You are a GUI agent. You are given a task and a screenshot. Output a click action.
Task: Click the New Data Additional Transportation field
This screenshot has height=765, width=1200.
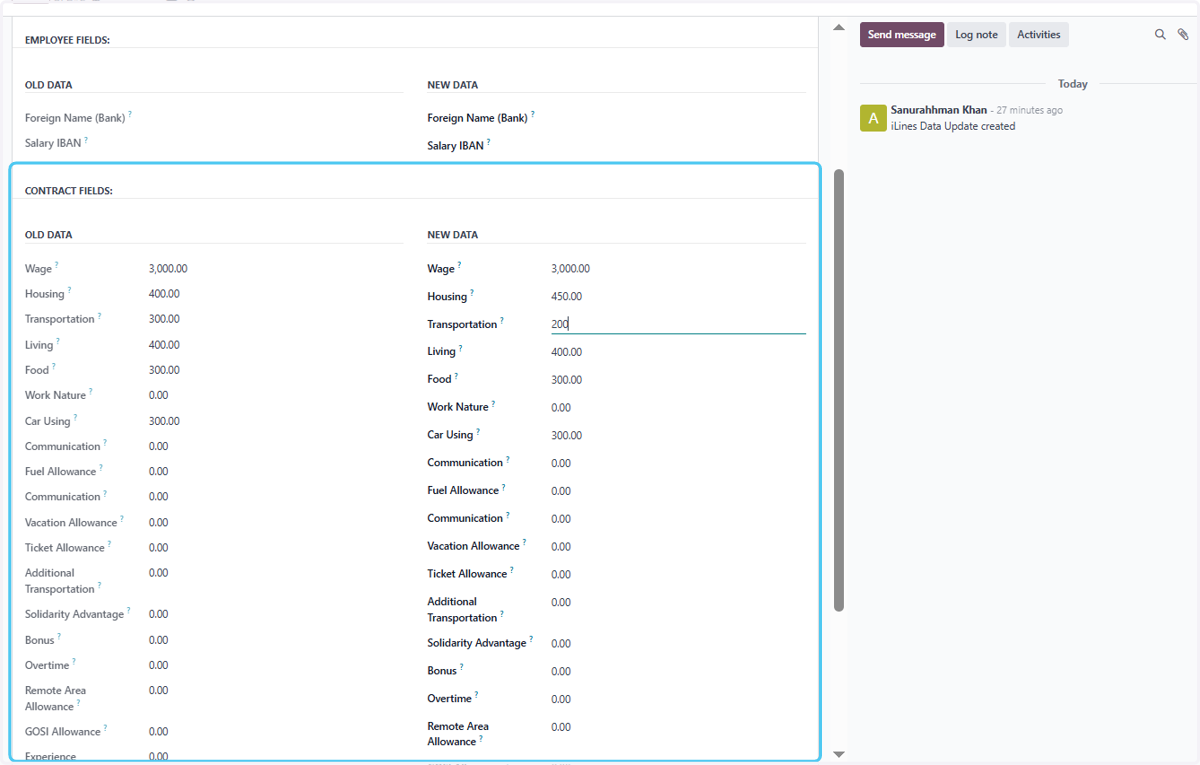[x=678, y=603]
